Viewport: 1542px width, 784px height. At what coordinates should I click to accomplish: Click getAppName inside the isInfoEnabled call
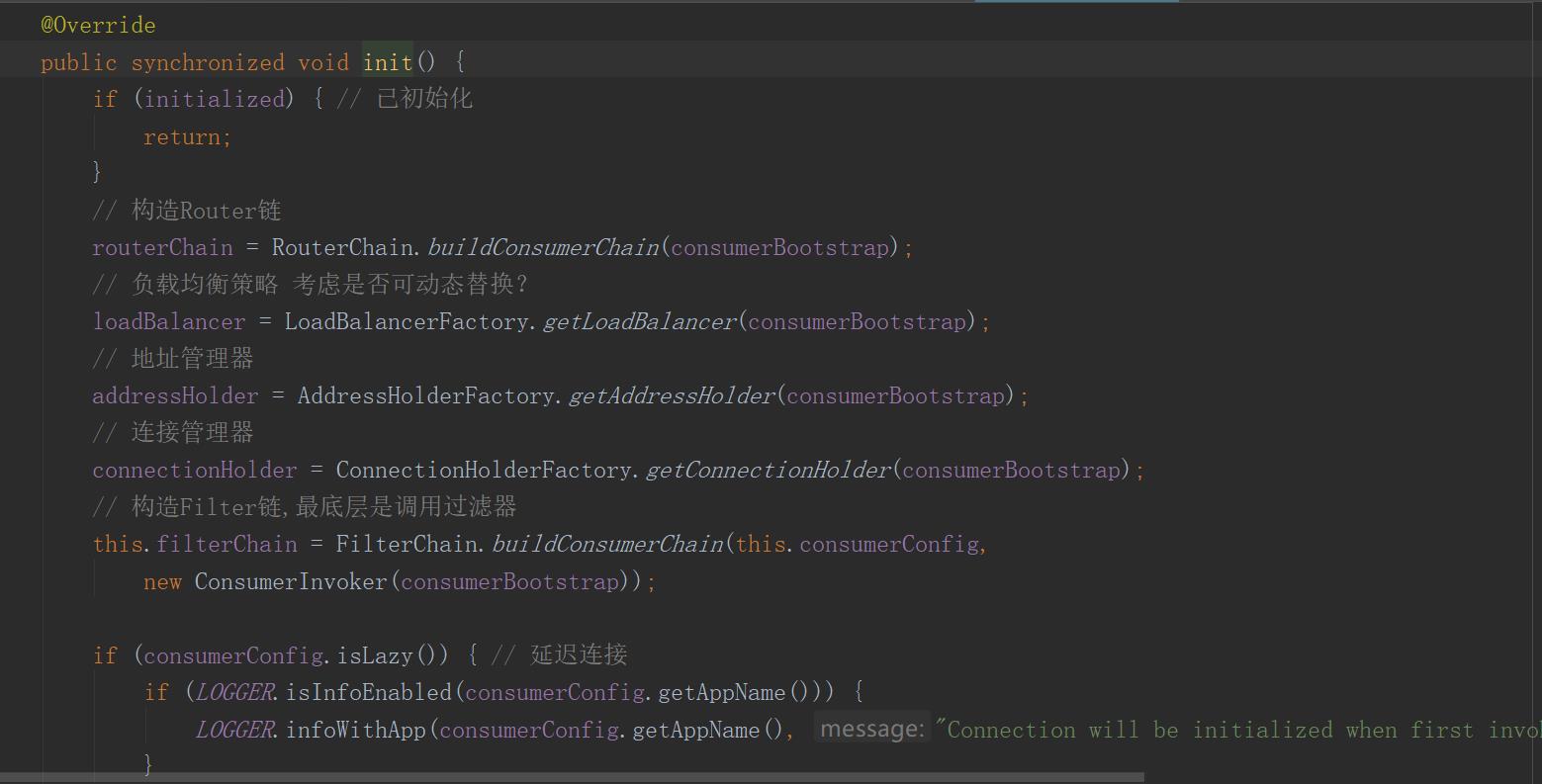pos(721,692)
